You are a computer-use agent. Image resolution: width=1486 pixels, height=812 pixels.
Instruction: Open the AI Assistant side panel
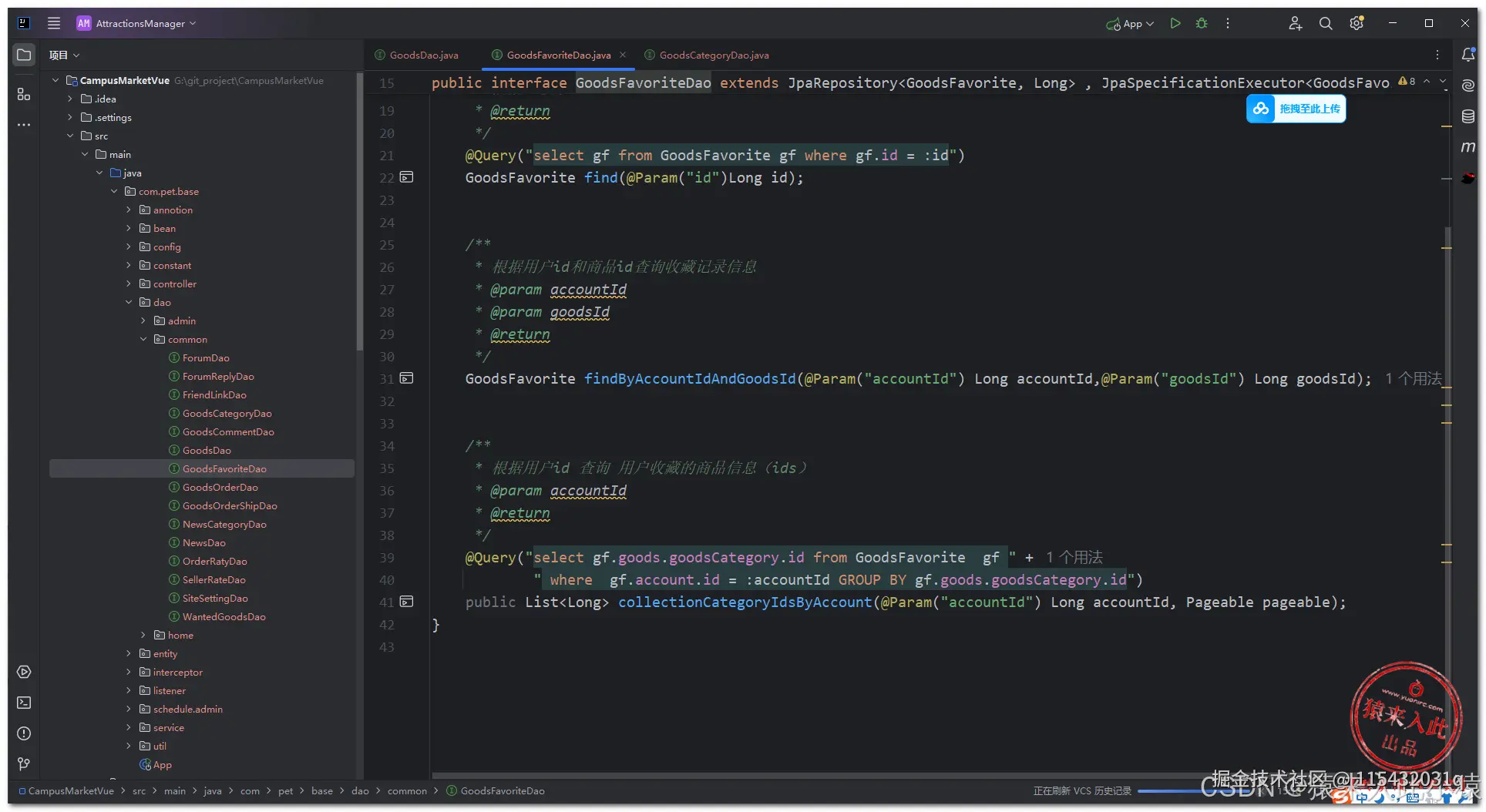pos(1468,86)
